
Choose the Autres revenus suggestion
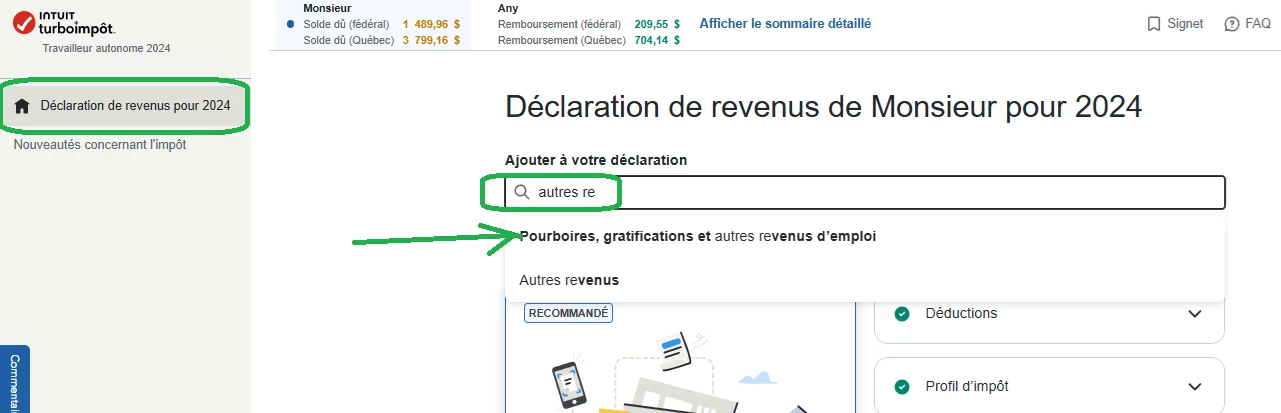569,280
